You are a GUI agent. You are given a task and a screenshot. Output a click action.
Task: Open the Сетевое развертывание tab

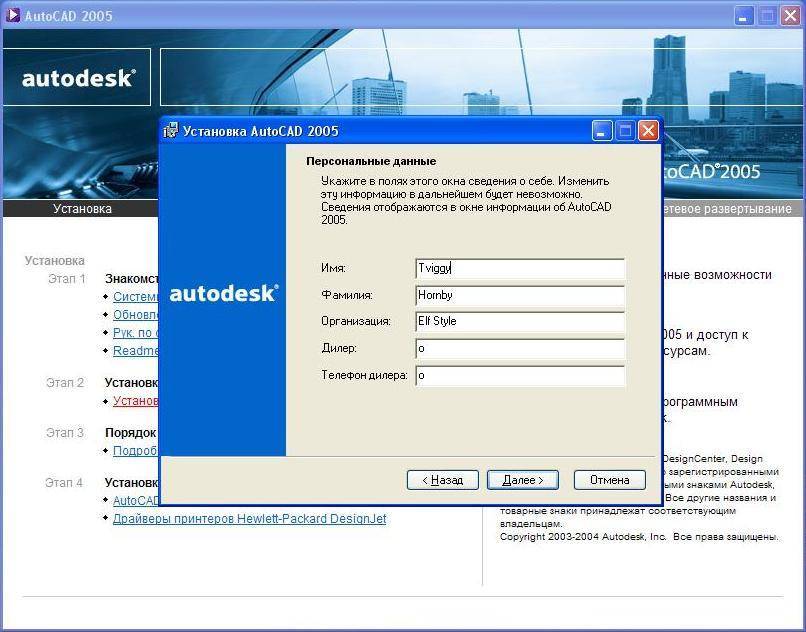point(727,209)
